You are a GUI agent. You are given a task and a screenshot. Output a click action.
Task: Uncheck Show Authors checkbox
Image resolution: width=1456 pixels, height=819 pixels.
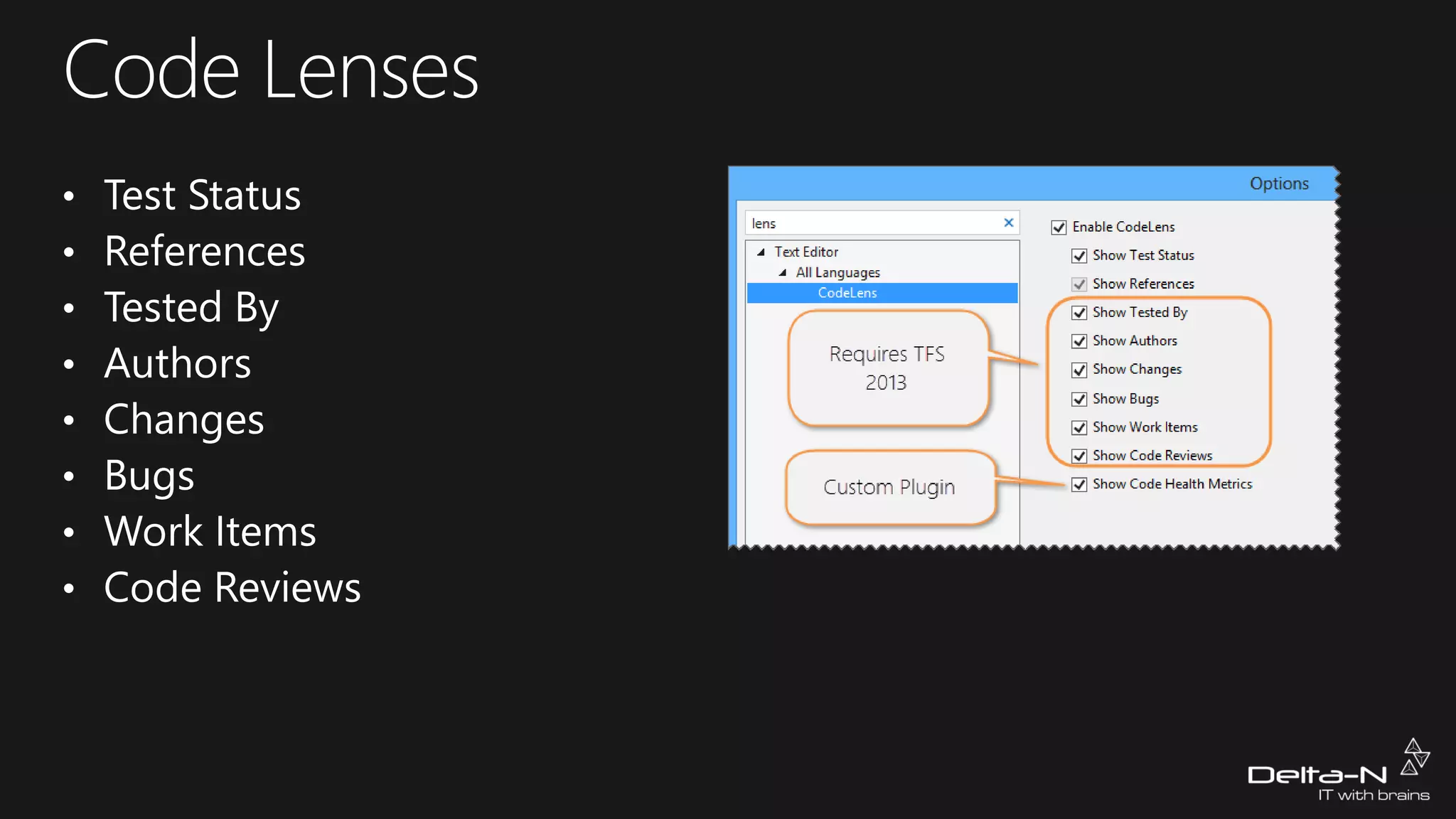coord(1079,341)
